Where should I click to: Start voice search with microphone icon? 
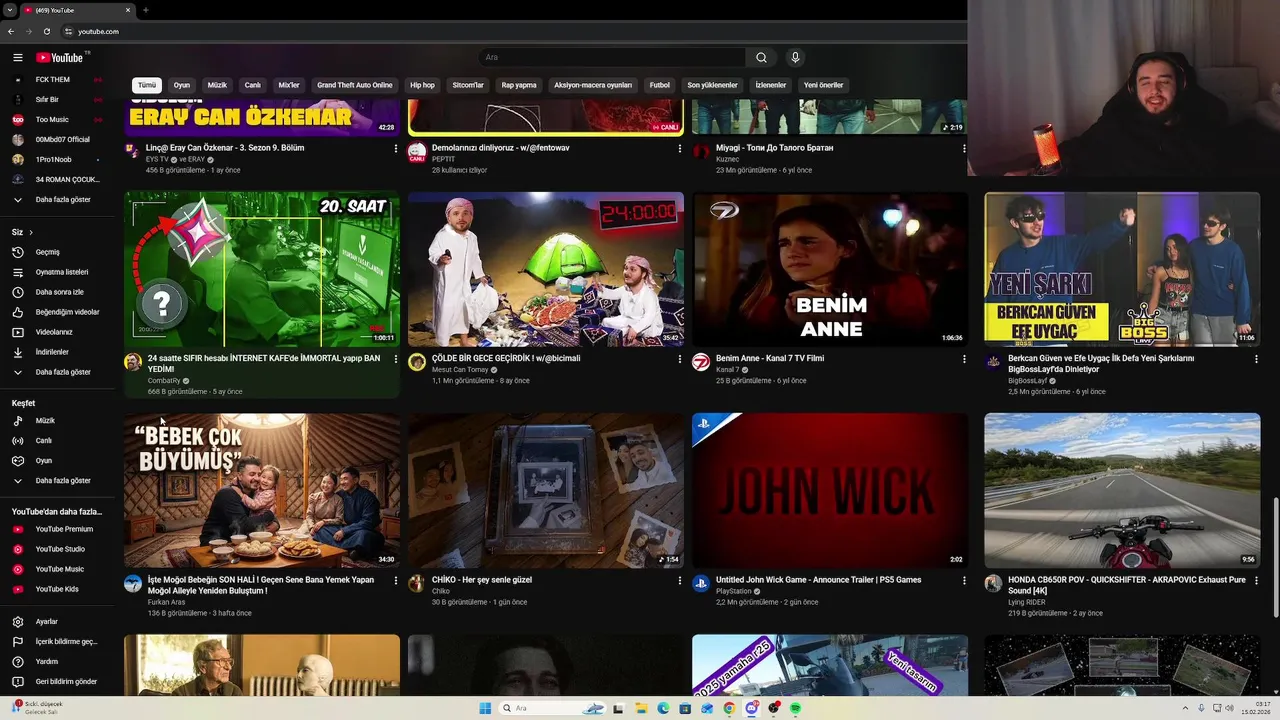click(x=795, y=58)
